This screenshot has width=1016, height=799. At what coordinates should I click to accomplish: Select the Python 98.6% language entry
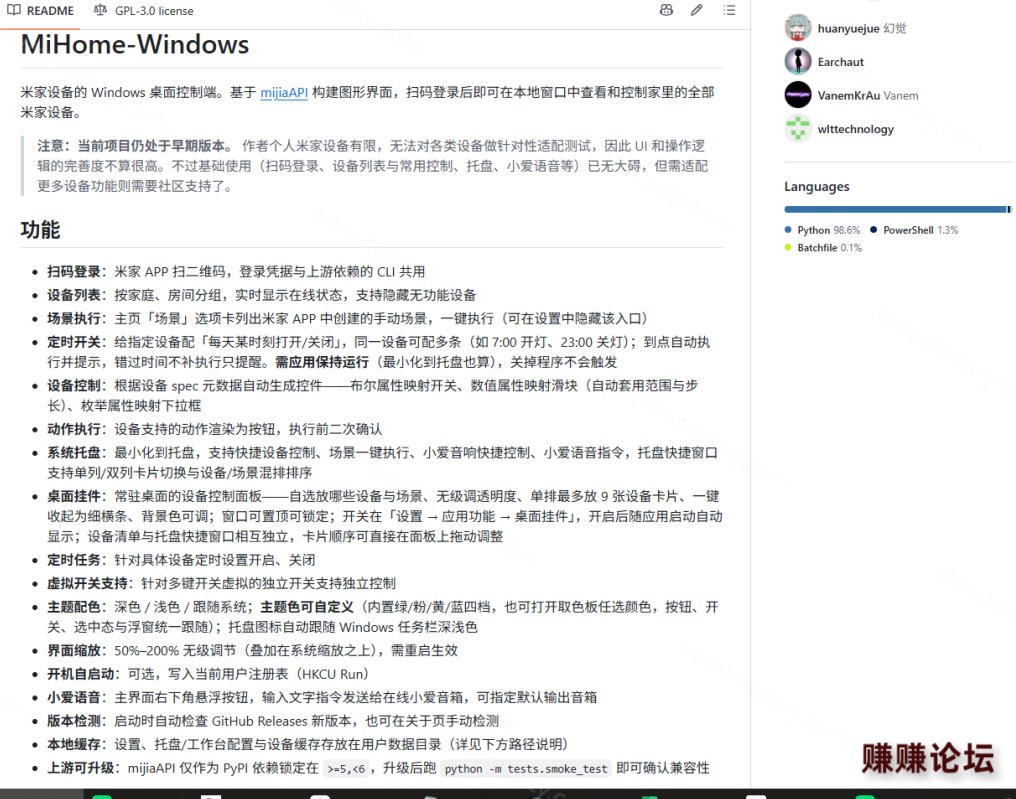pos(822,230)
